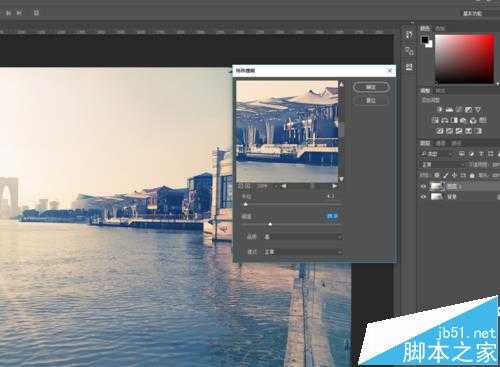Hide the top layer with eye icon
Screen dimensions: 500x367
tap(423, 186)
